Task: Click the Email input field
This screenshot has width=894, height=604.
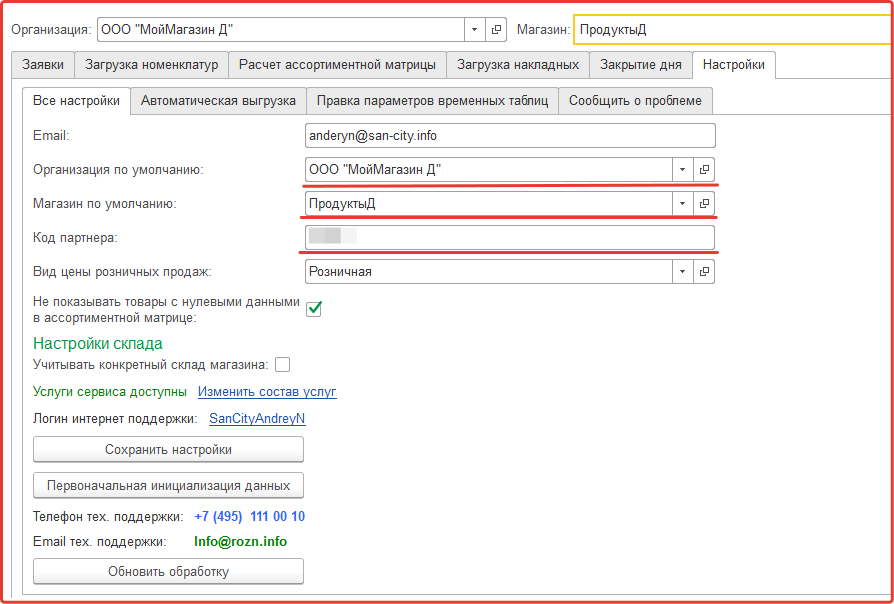Action: pos(510,136)
